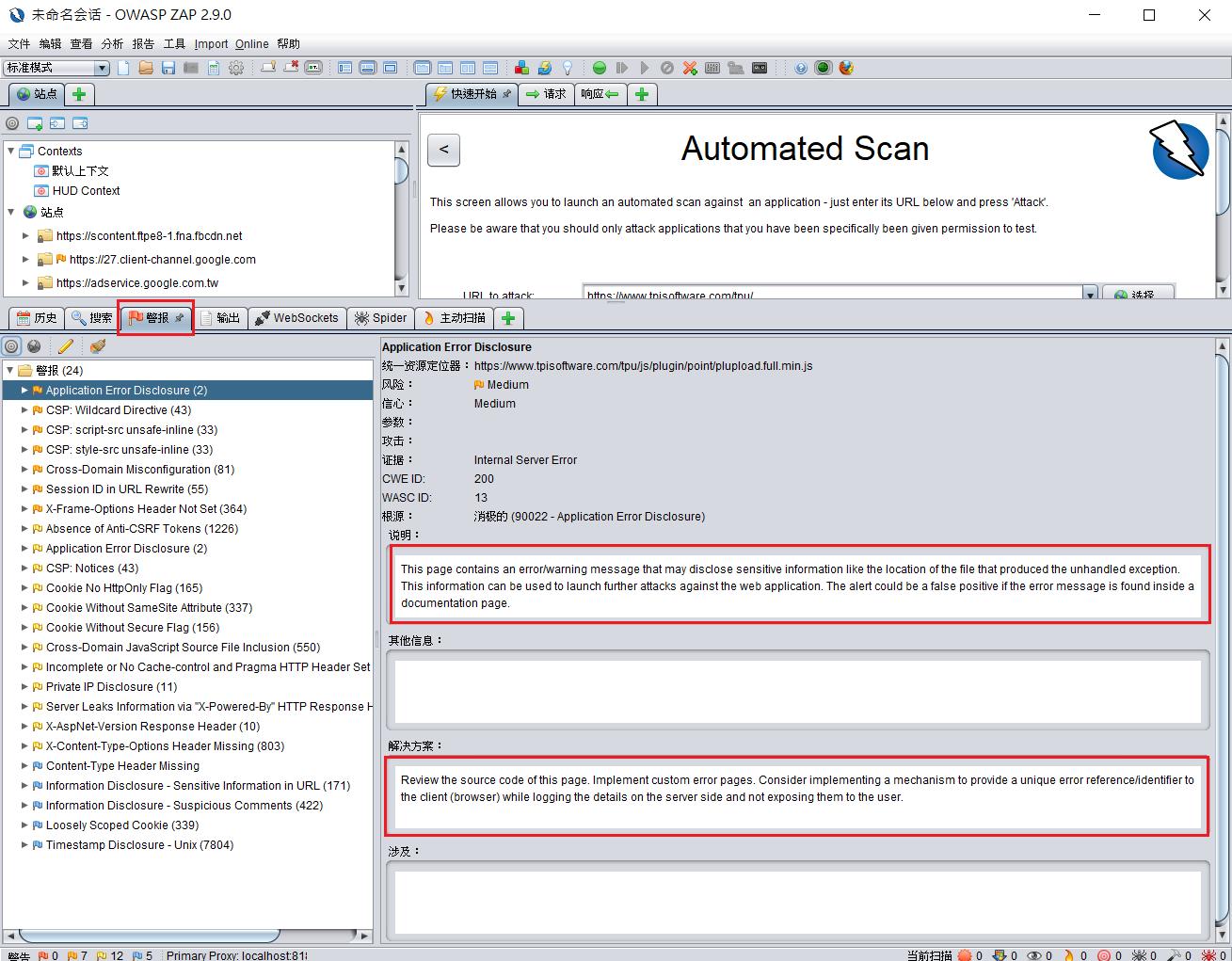Open the URL to attack combo box arrow
The image size is (1232, 961).
1090,294
